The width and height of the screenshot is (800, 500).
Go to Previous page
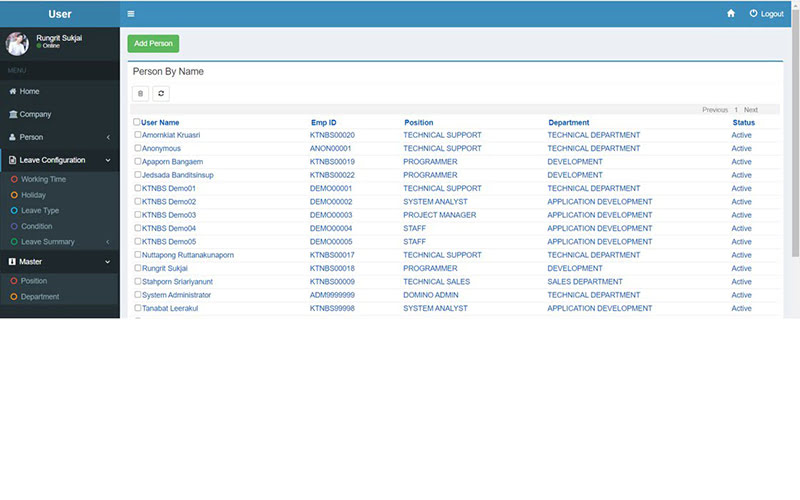(x=715, y=110)
